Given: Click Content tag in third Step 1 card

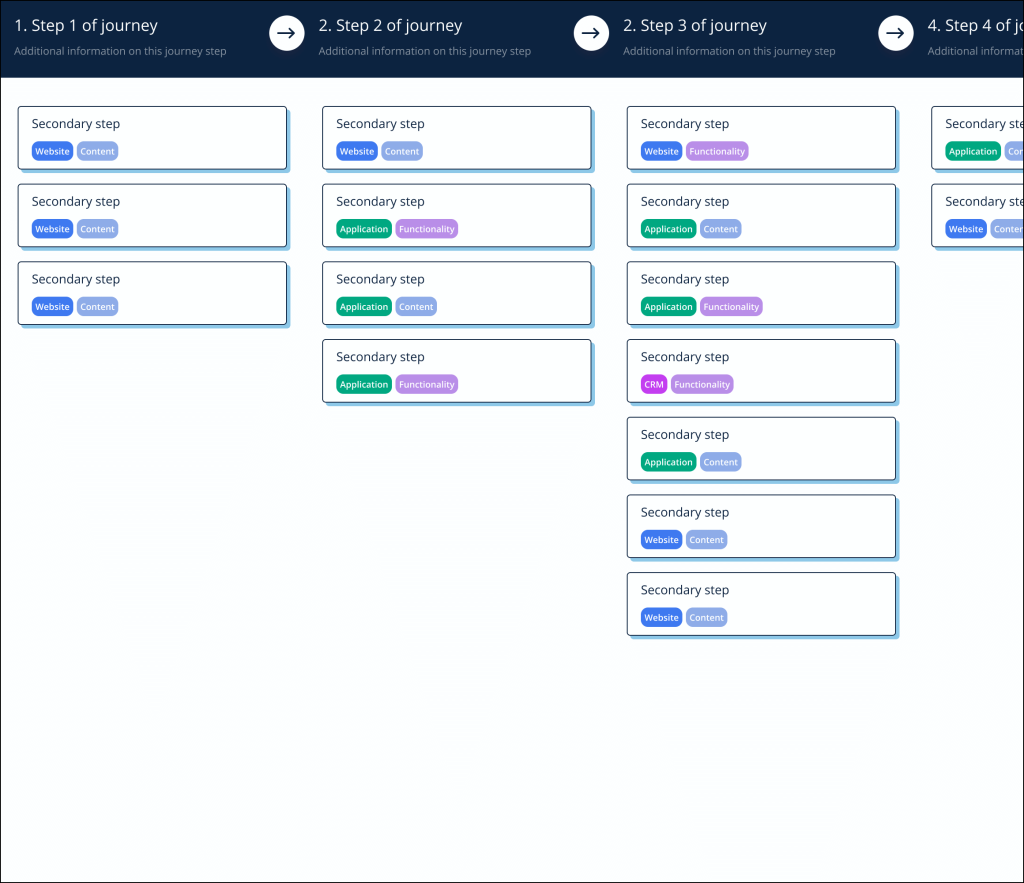Looking at the screenshot, I should point(97,307).
